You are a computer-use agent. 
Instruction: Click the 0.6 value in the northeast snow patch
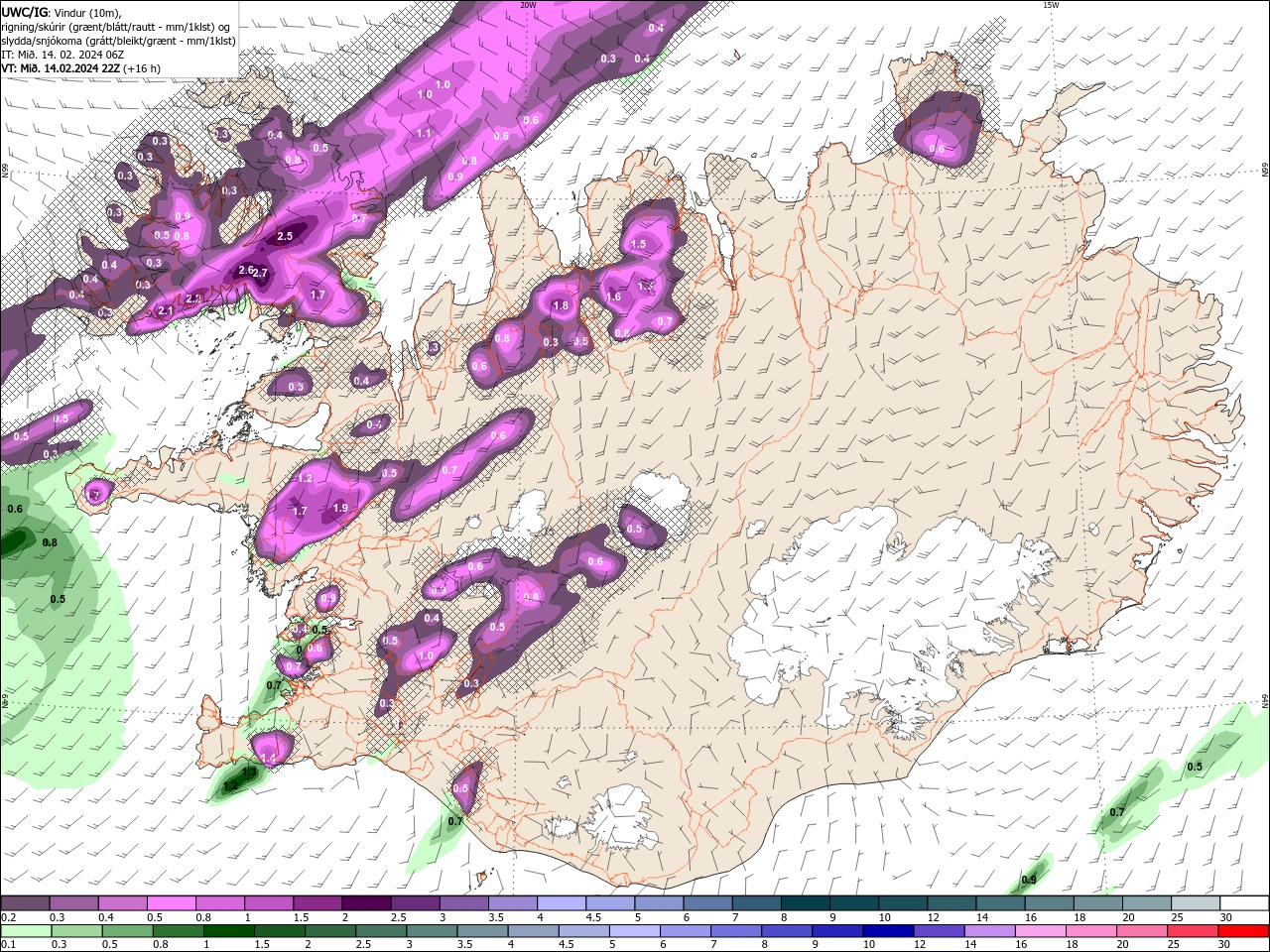click(x=936, y=150)
